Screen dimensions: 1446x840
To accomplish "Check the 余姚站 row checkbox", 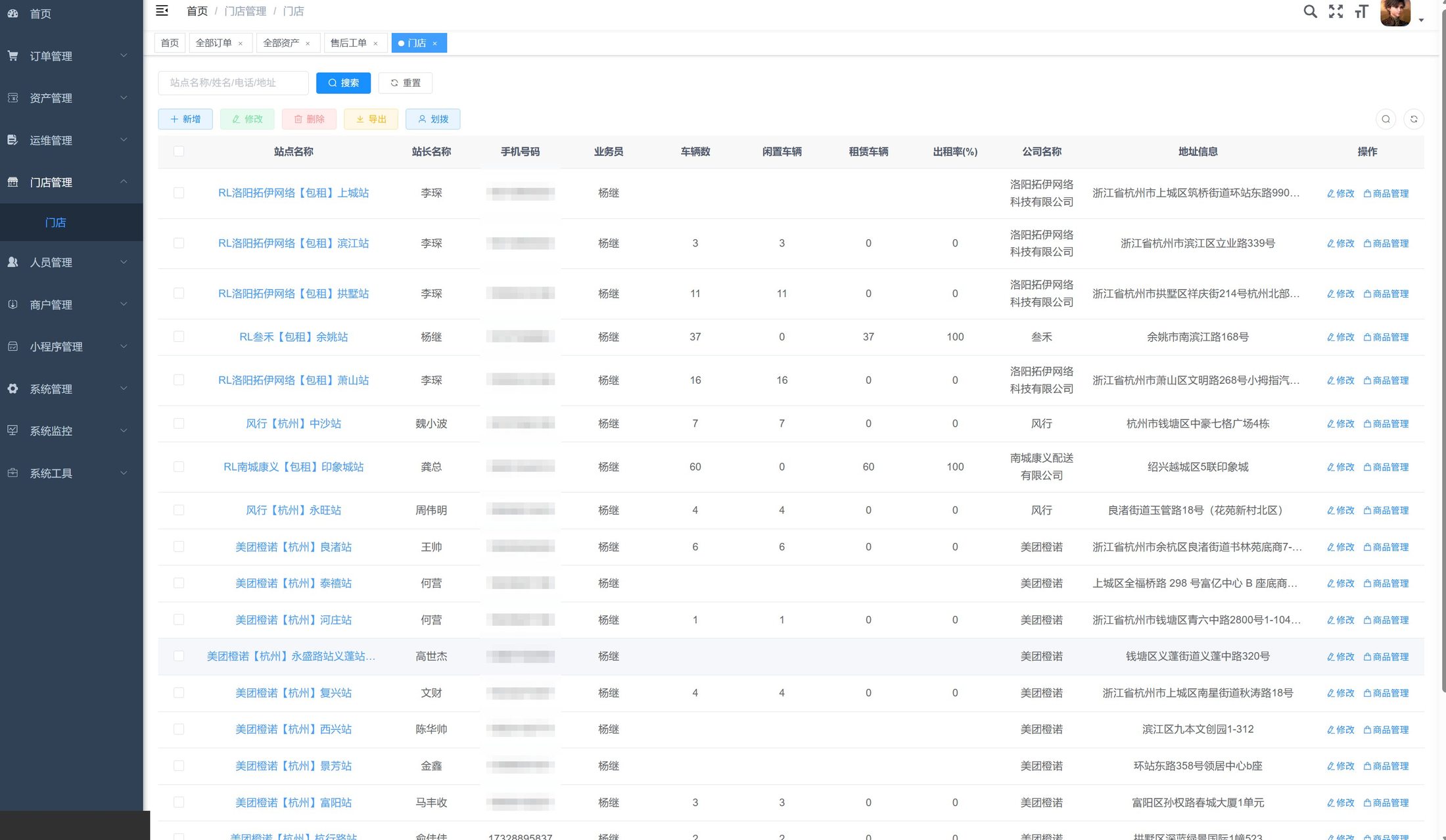I will 179,337.
